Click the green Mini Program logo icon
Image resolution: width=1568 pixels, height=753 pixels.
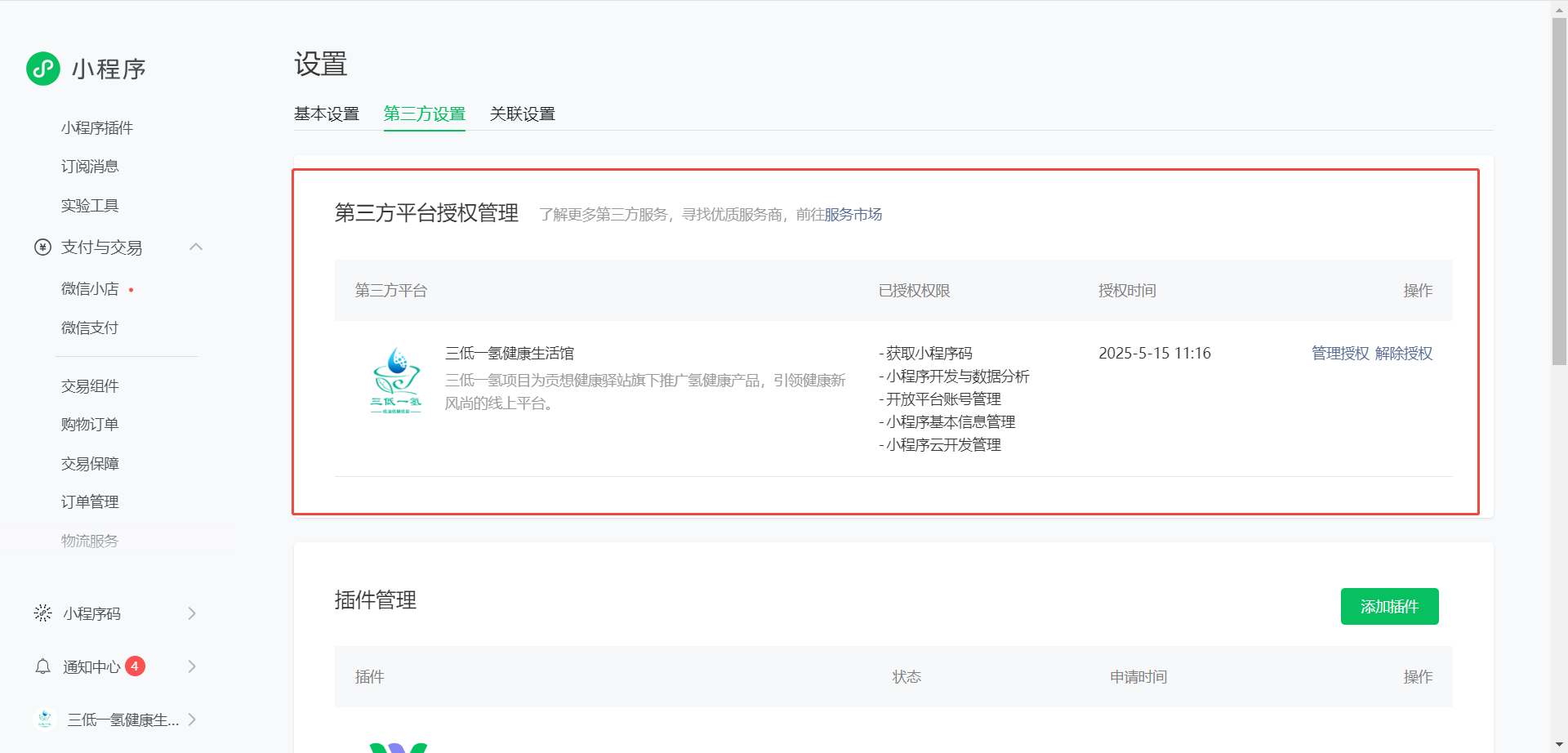(43, 69)
